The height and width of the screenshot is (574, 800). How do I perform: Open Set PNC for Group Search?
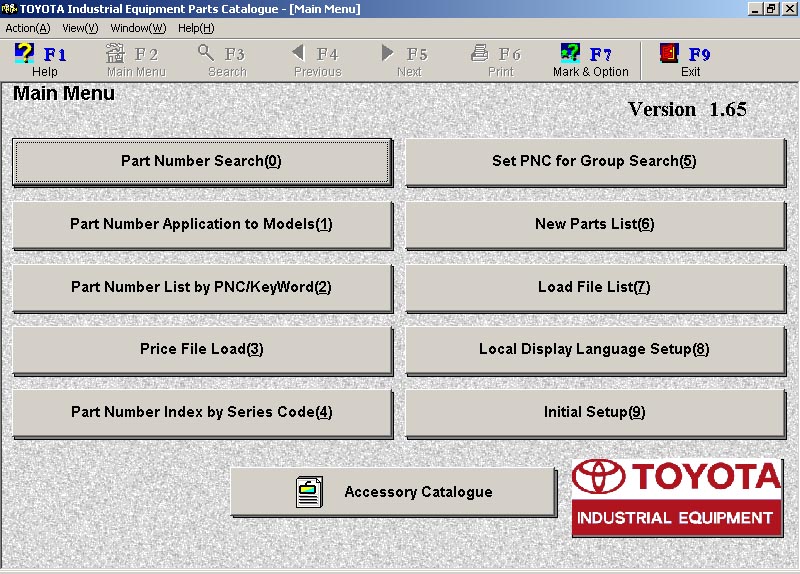point(595,162)
